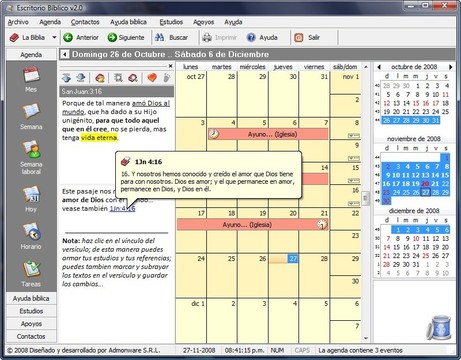This screenshot has width=461, height=360.
Task: Go to previous month in mini calendar
Action: pyautogui.click(x=379, y=67)
